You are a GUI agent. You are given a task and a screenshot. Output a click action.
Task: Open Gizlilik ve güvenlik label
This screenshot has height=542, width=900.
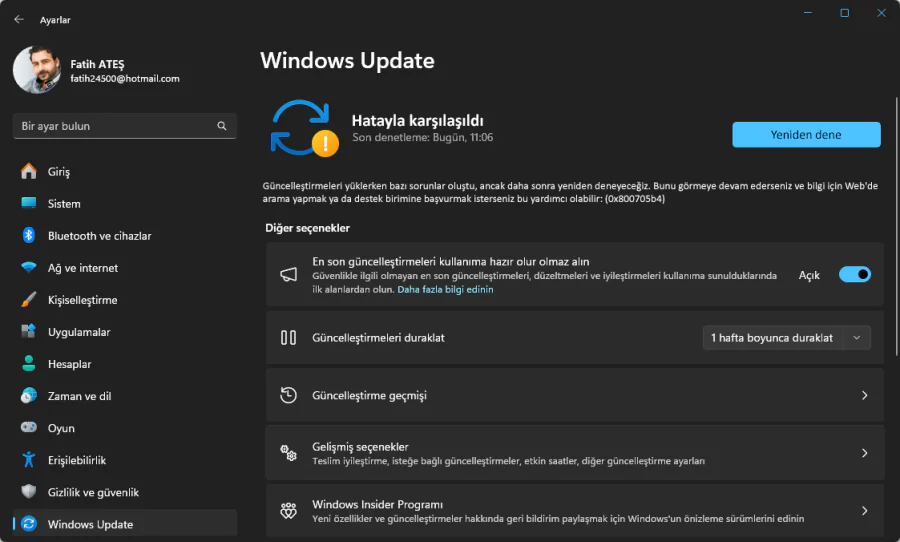pyautogui.click(x=93, y=493)
